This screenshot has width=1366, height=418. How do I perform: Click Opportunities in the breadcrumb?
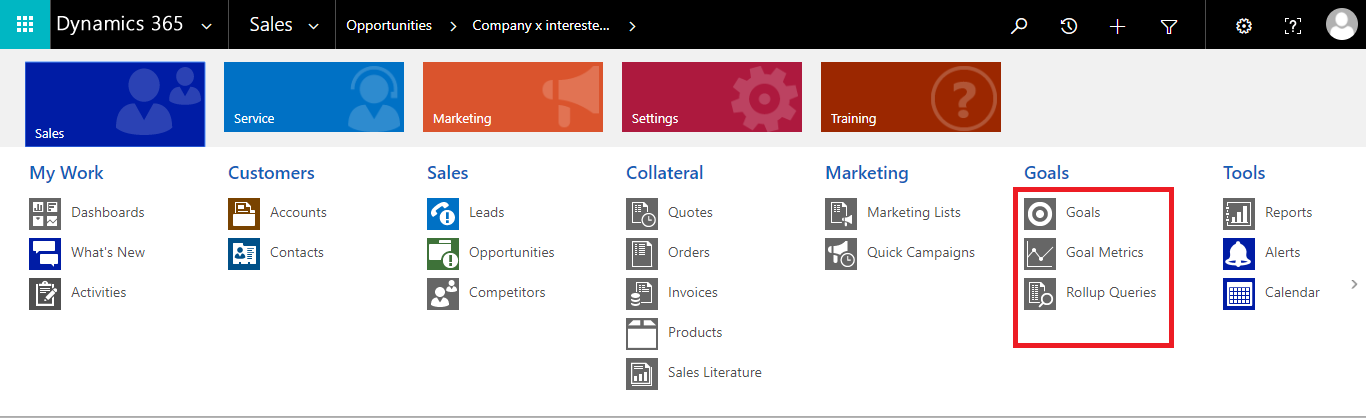click(x=389, y=26)
